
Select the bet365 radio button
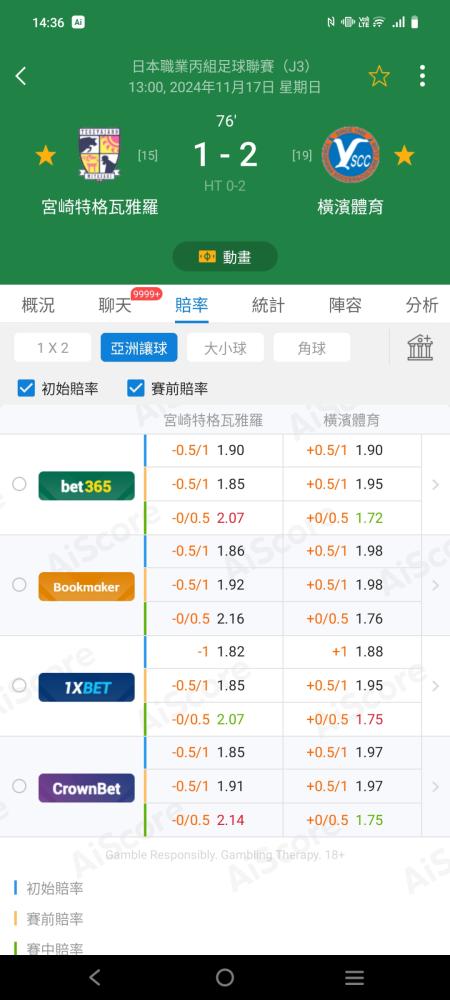coord(19,485)
